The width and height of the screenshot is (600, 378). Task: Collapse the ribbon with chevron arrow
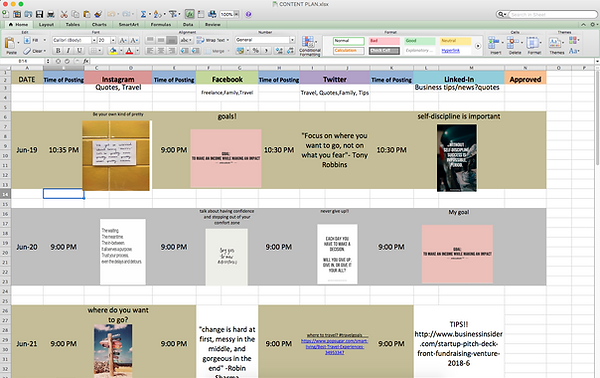click(583, 24)
